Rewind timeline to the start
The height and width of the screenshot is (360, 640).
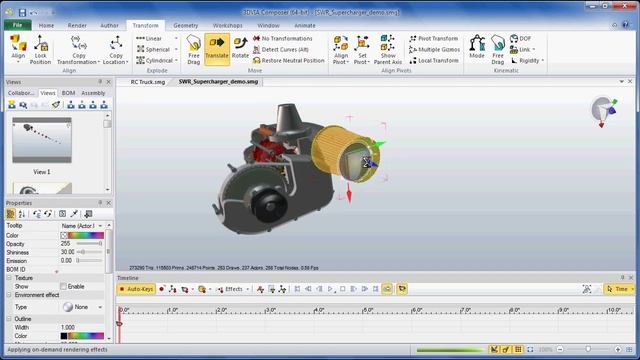click(x=297, y=289)
